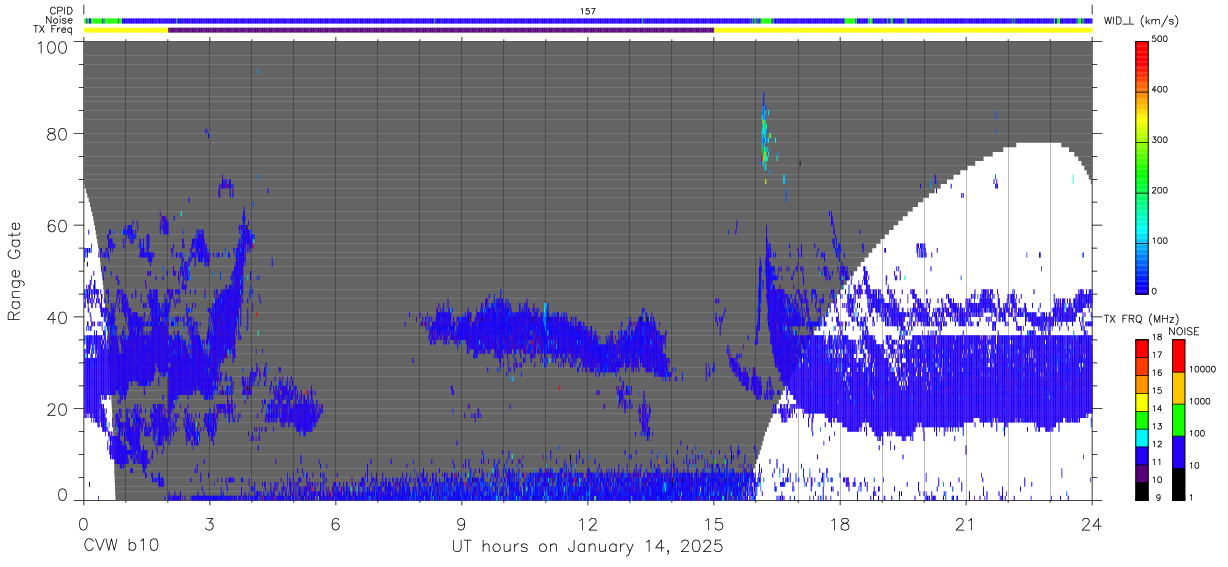Click the TX frequency color legend bar

click(1141, 419)
